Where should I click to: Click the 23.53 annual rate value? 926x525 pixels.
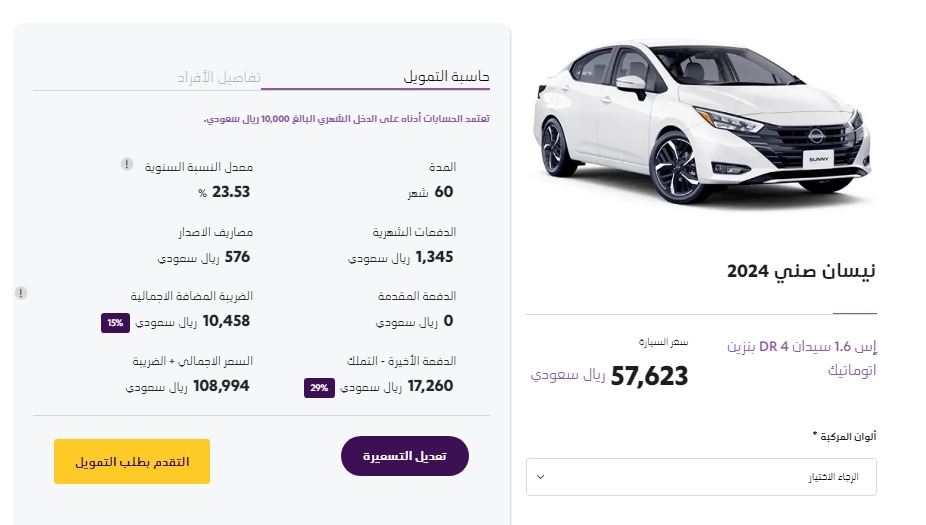click(231, 192)
